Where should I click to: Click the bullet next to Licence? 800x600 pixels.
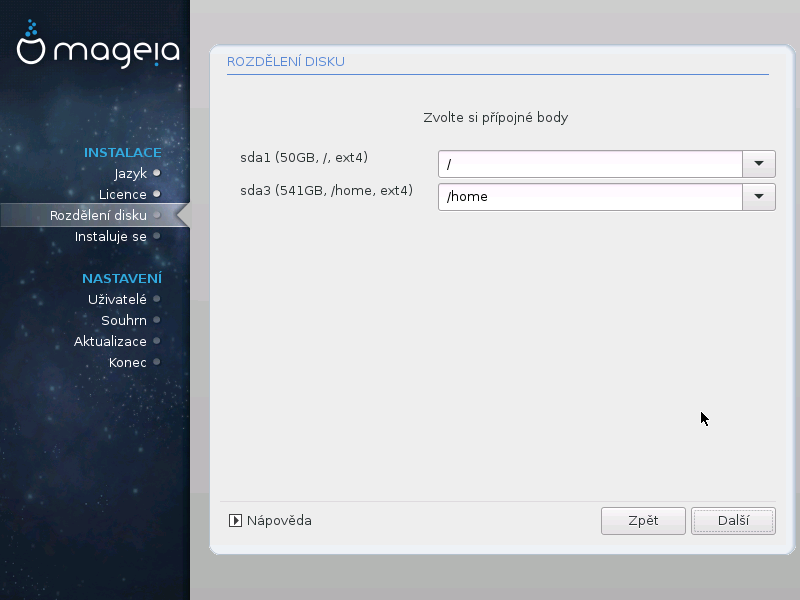coord(157,194)
